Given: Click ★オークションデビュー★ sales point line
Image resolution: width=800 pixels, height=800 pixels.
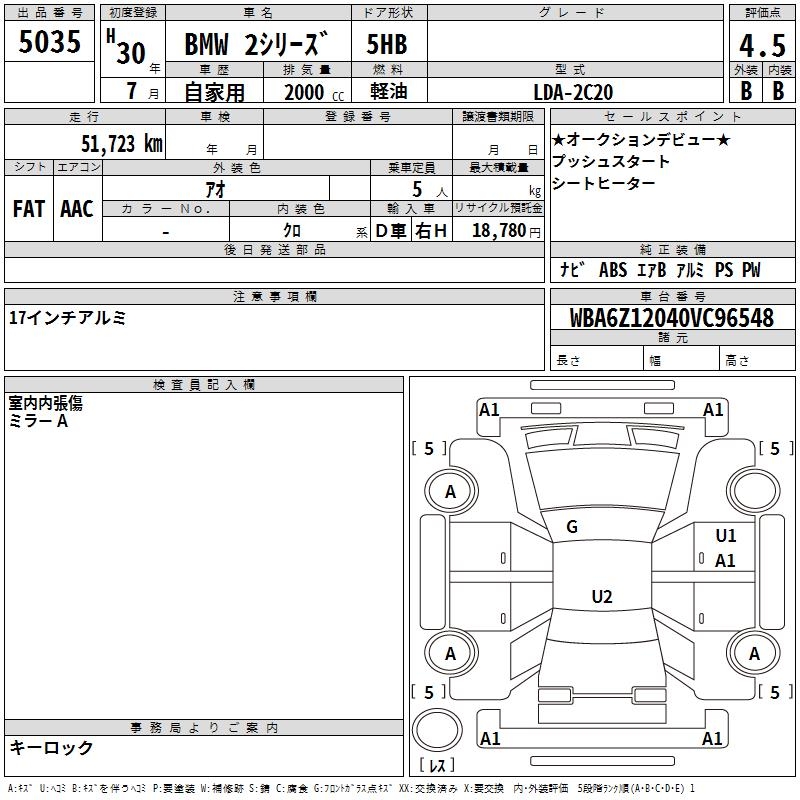Looking at the screenshot, I should [641, 139].
